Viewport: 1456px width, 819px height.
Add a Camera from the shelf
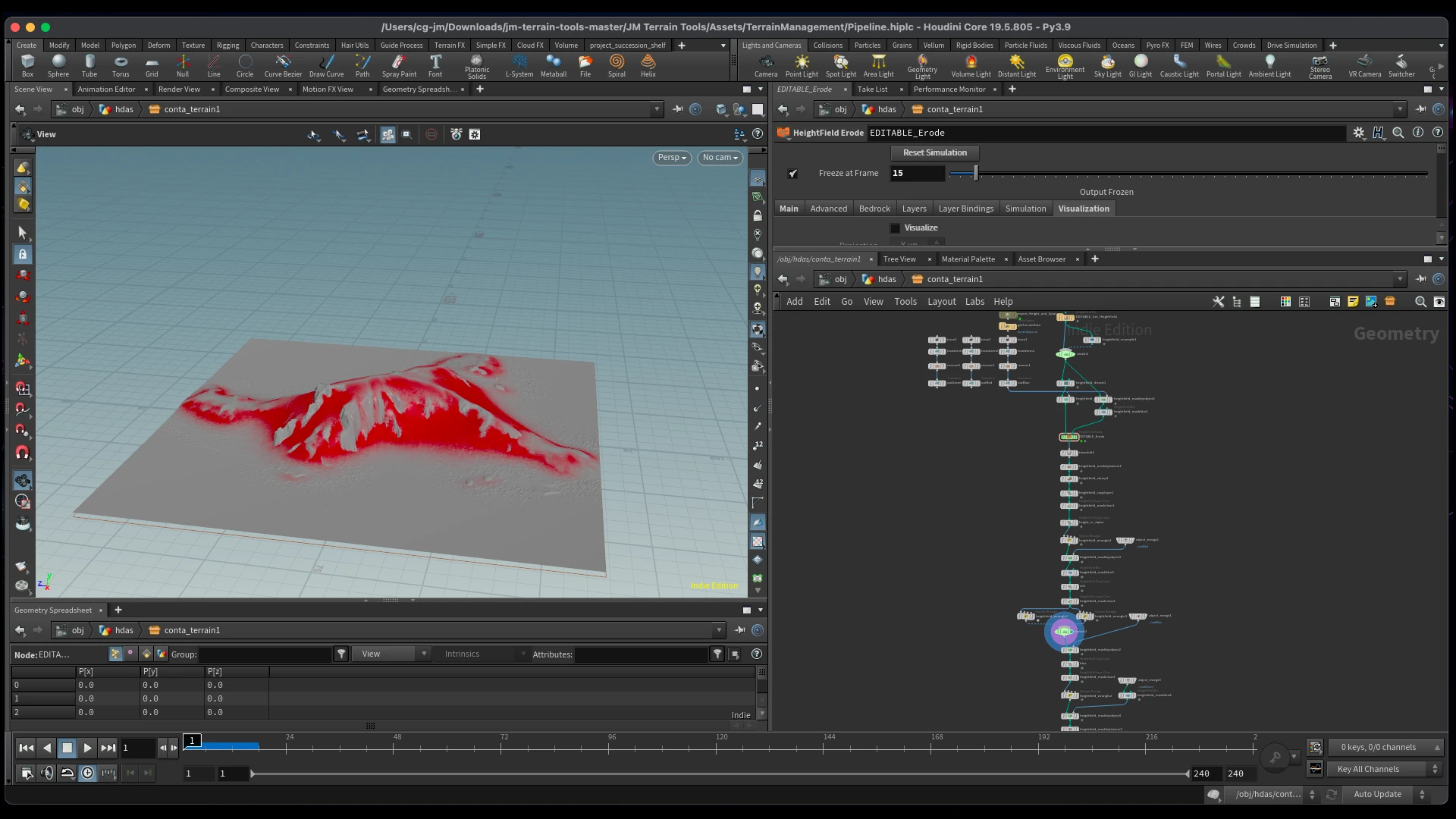pos(766,66)
